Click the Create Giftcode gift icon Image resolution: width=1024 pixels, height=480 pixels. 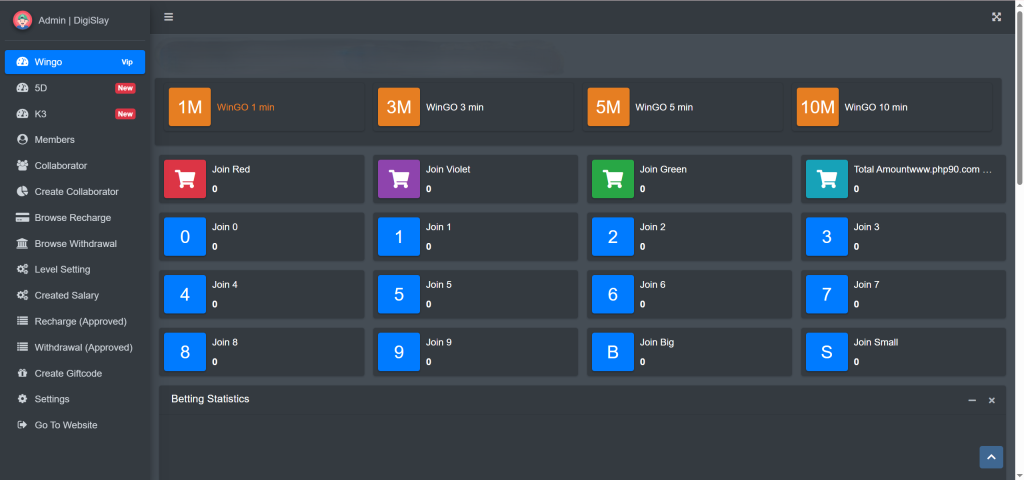click(x=23, y=373)
